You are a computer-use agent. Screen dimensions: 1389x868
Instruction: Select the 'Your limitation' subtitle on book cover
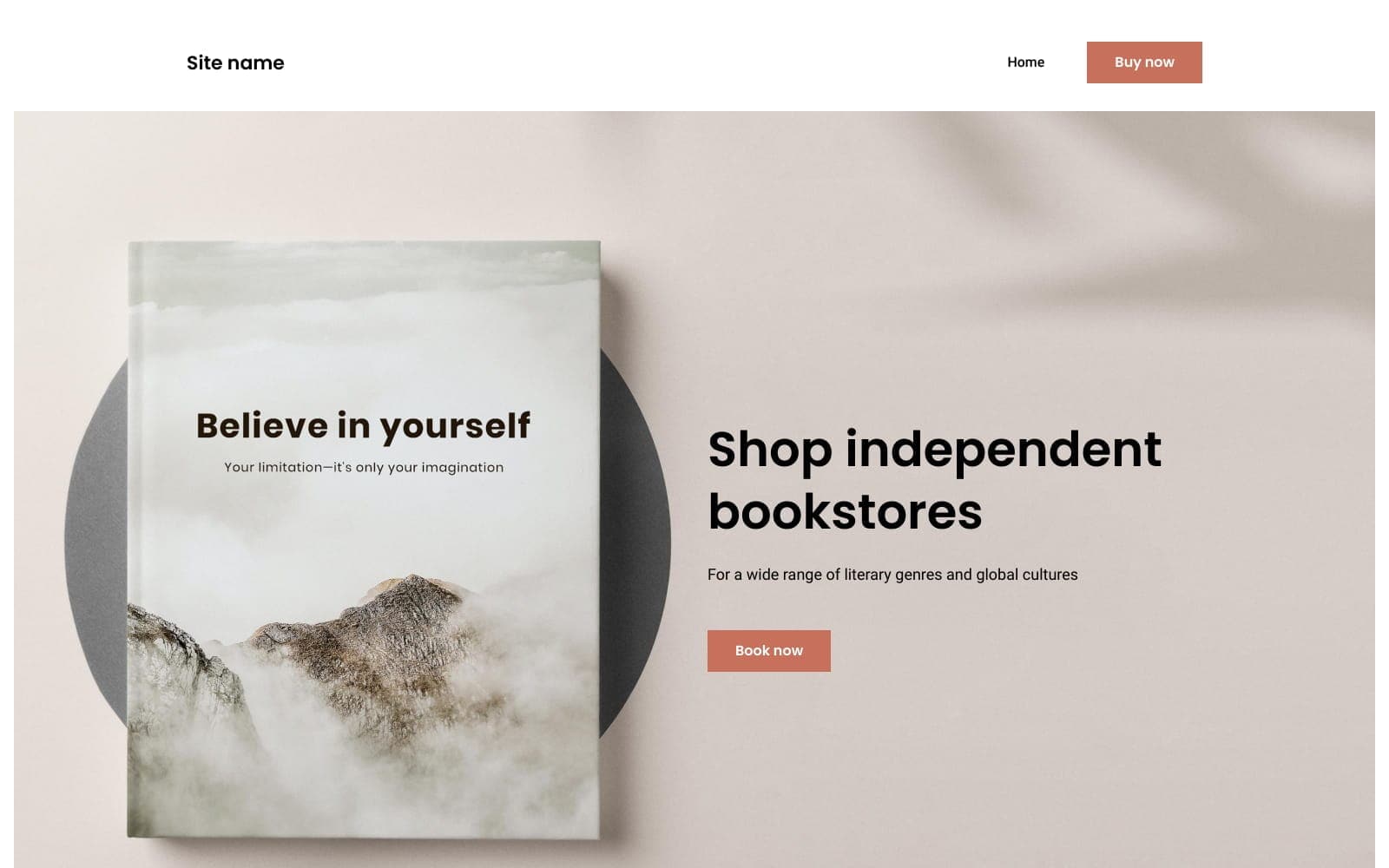364,467
